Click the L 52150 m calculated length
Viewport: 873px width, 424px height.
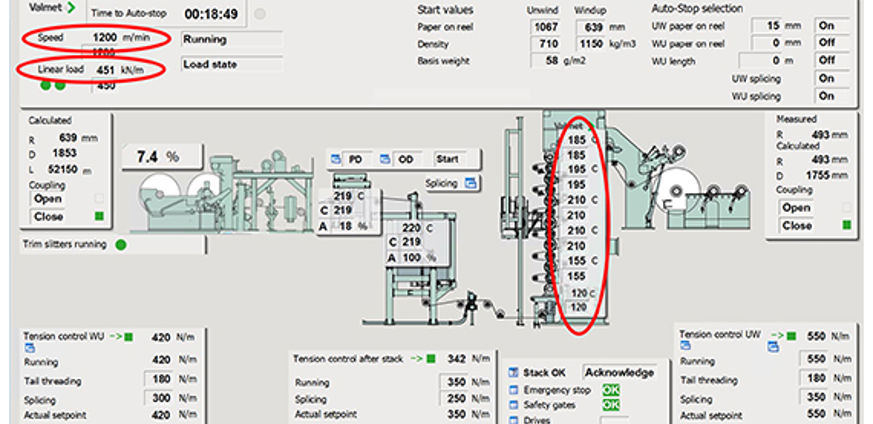pyautogui.click(x=60, y=170)
